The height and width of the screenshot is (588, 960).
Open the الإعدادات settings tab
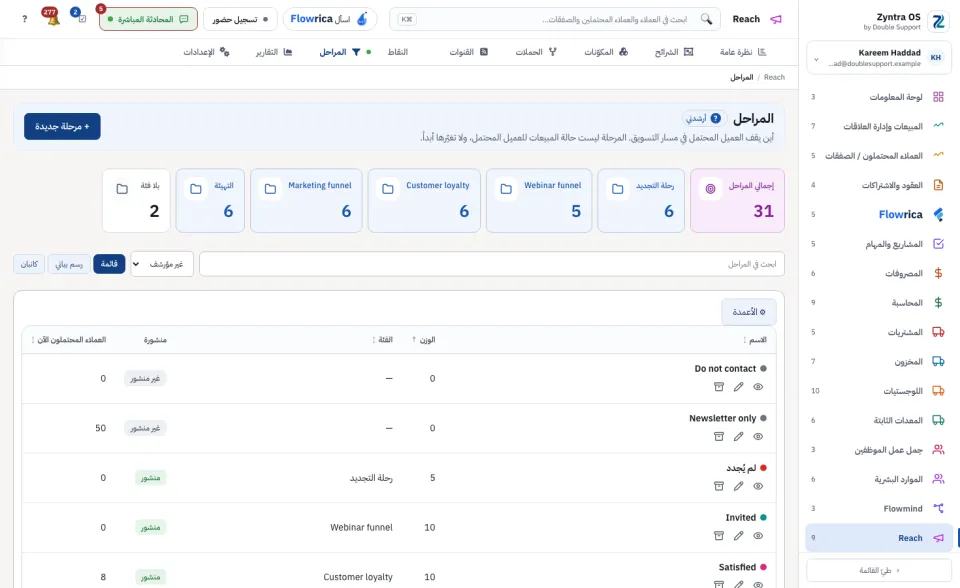pyautogui.click(x=206, y=52)
